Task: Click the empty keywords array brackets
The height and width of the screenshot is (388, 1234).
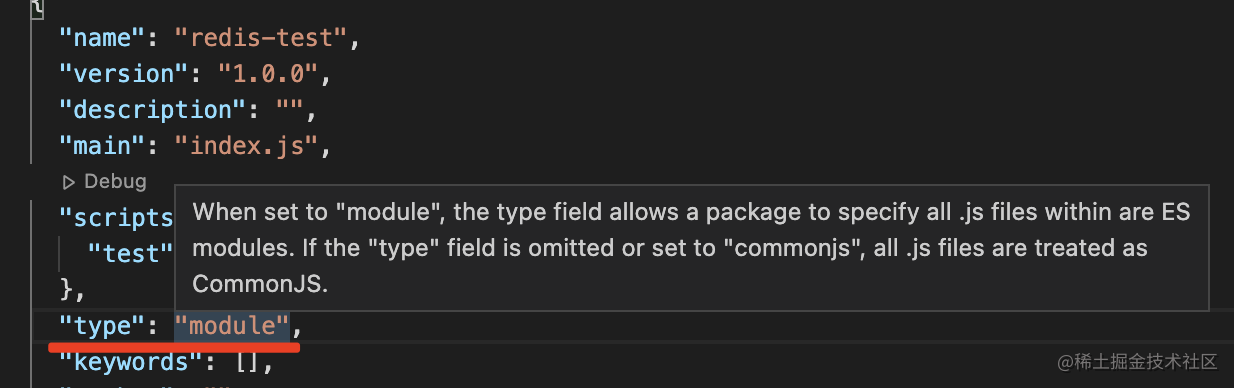Action: click(x=248, y=361)
